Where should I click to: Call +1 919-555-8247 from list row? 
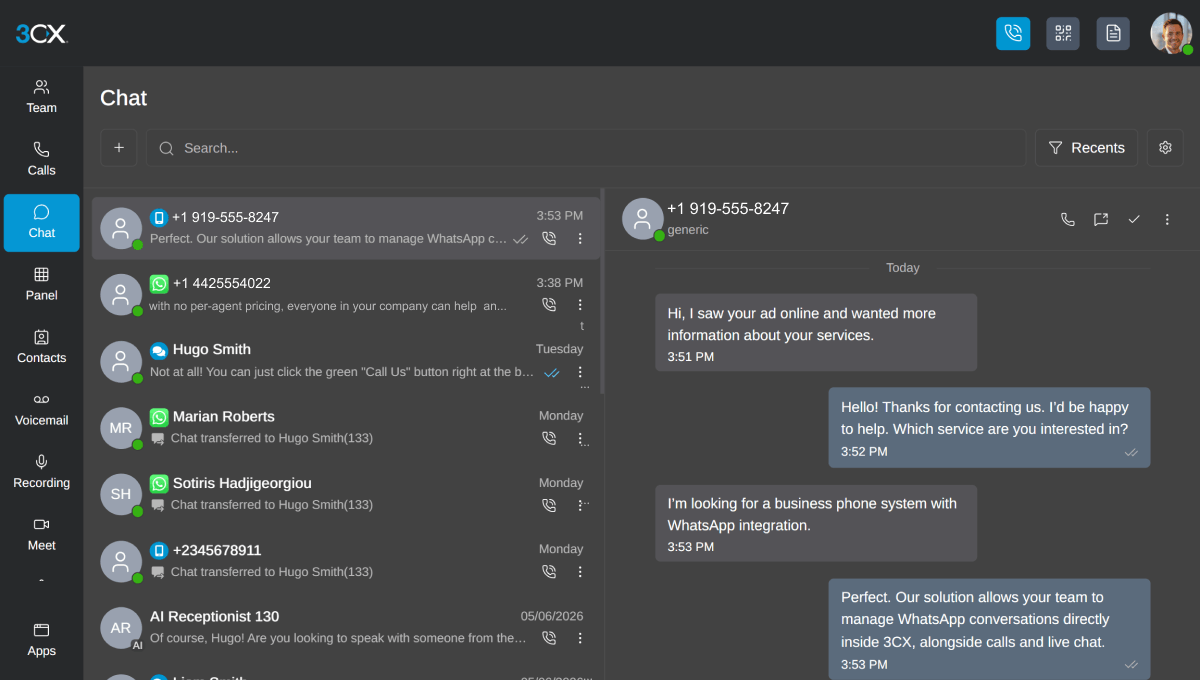tap(549, 239)
